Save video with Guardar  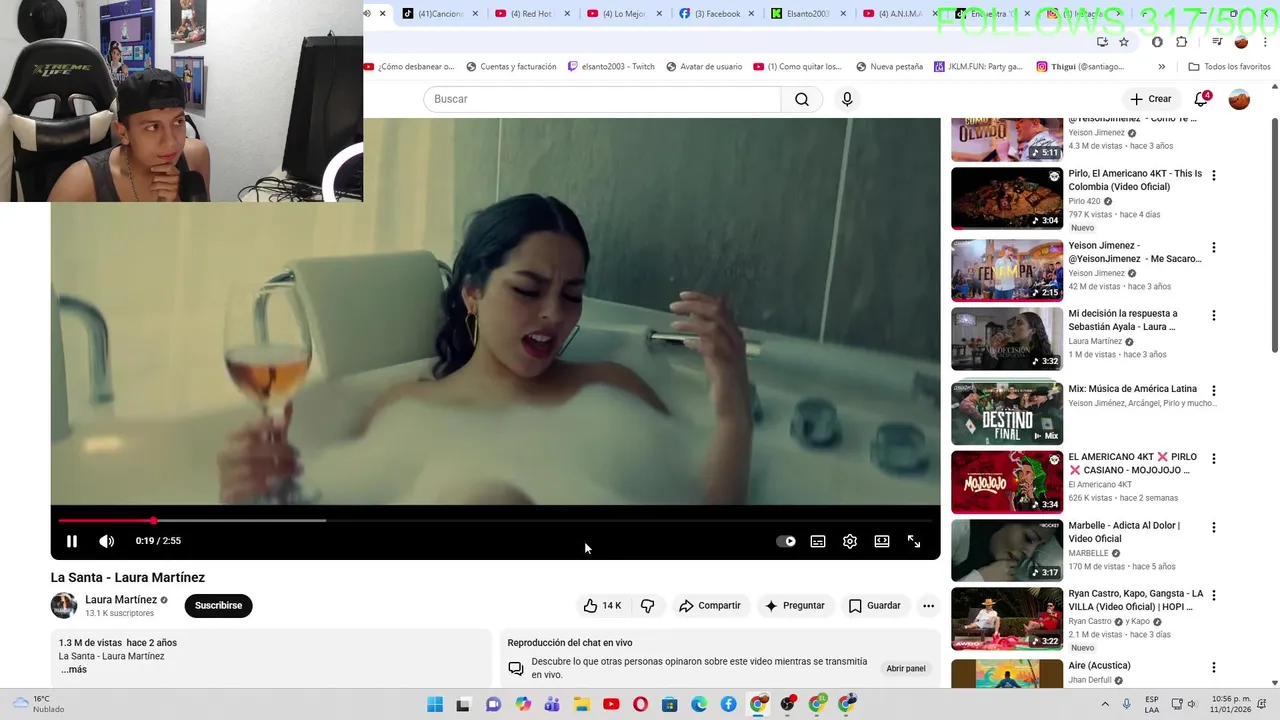tap(875, 606)
